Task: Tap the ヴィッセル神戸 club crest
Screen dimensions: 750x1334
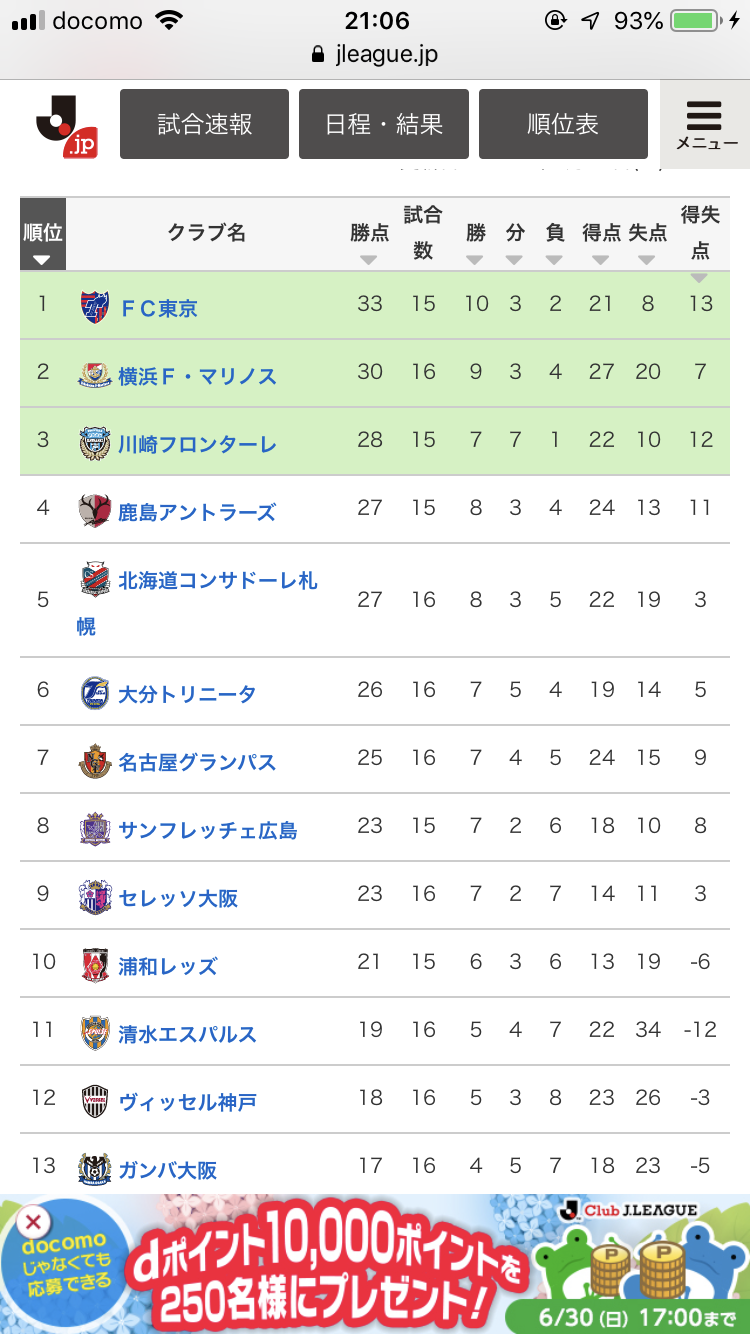Action: (x=95, y=1100)
